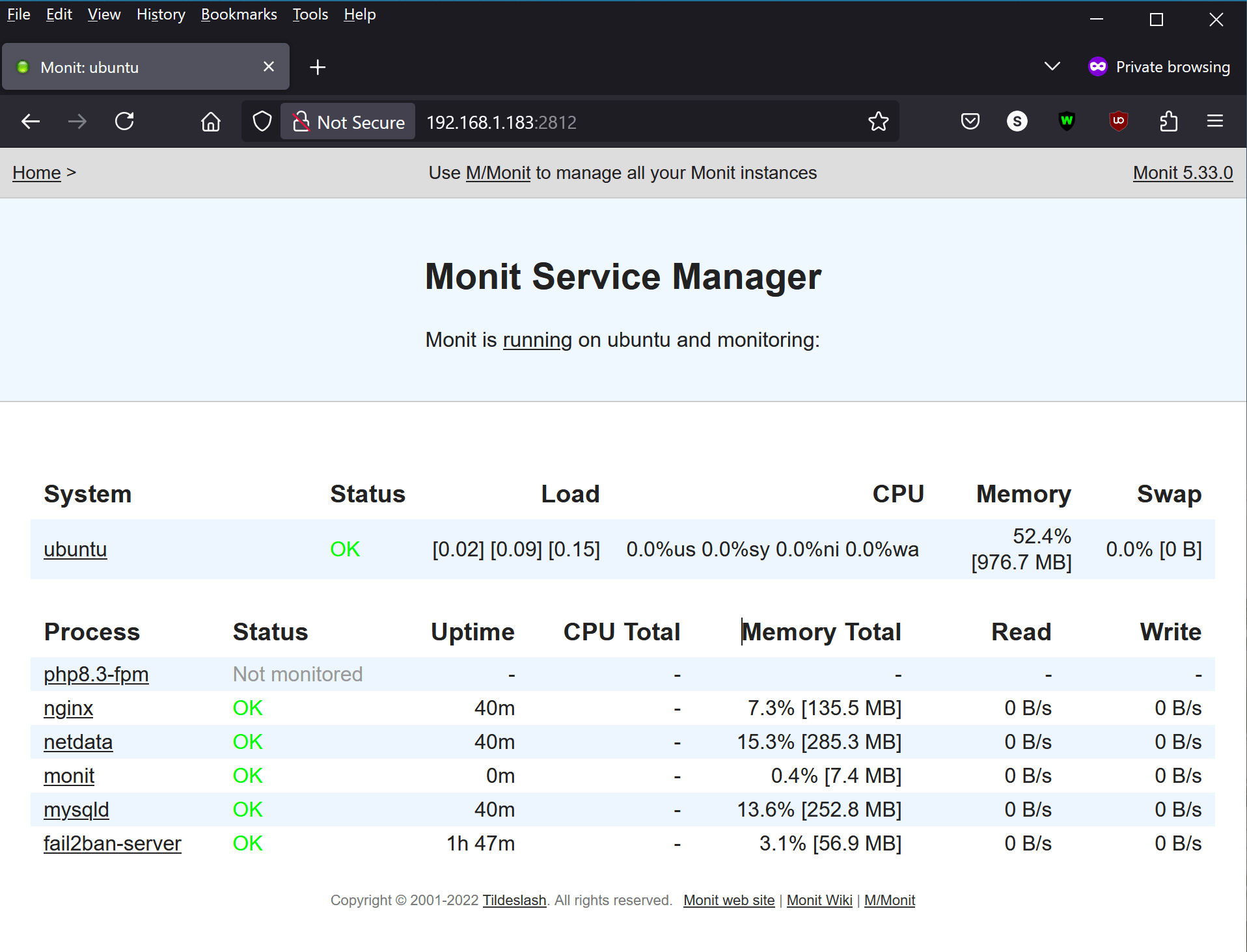Open the fail2ban-server process link
The image size is (1247, 952).
point(113,843)
